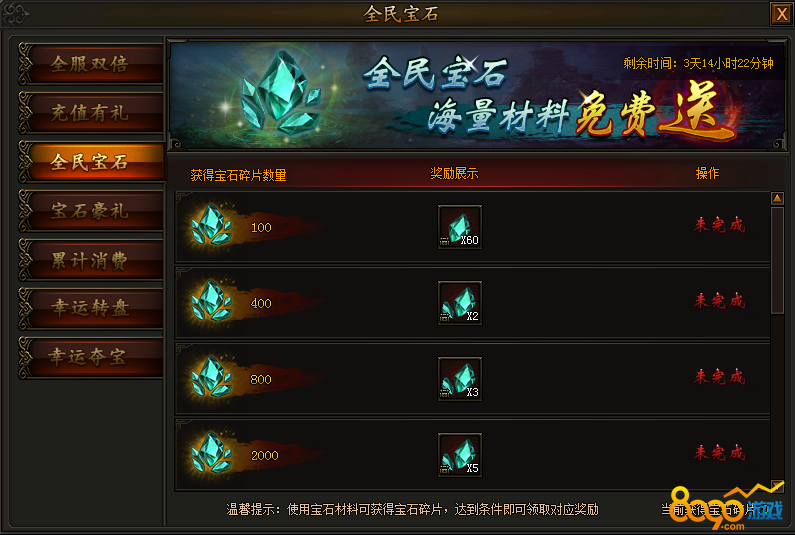795x535 pixels.
Task: Select the 全民宝石 sidebar tab
Action: click(x=91, y=162)
